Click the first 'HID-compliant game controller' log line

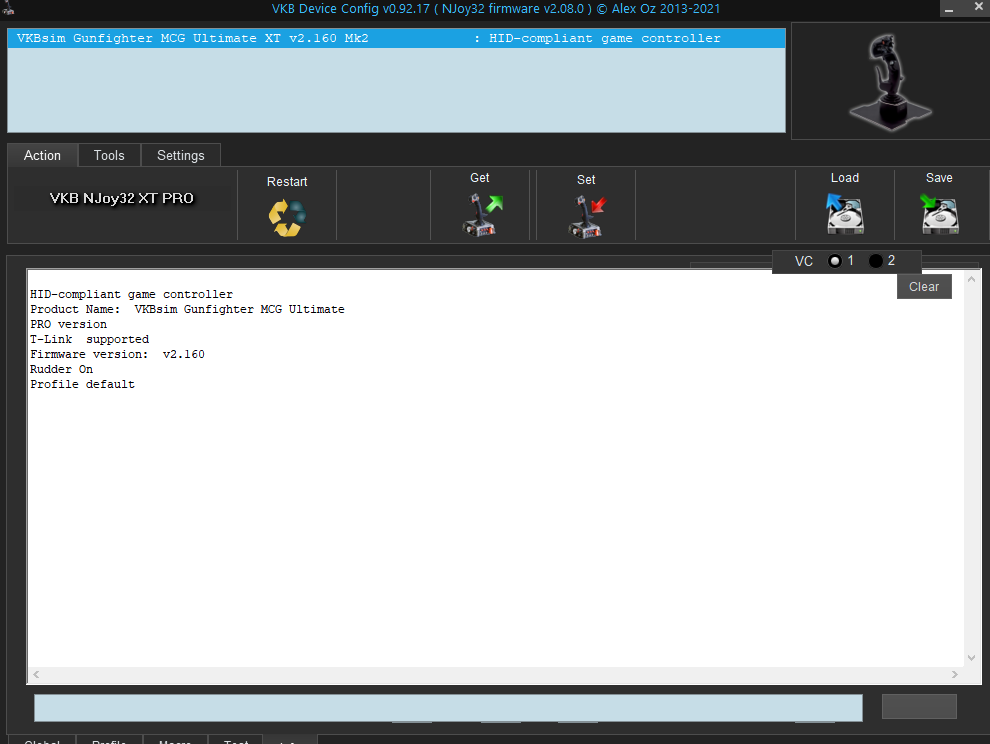point(131,294)
